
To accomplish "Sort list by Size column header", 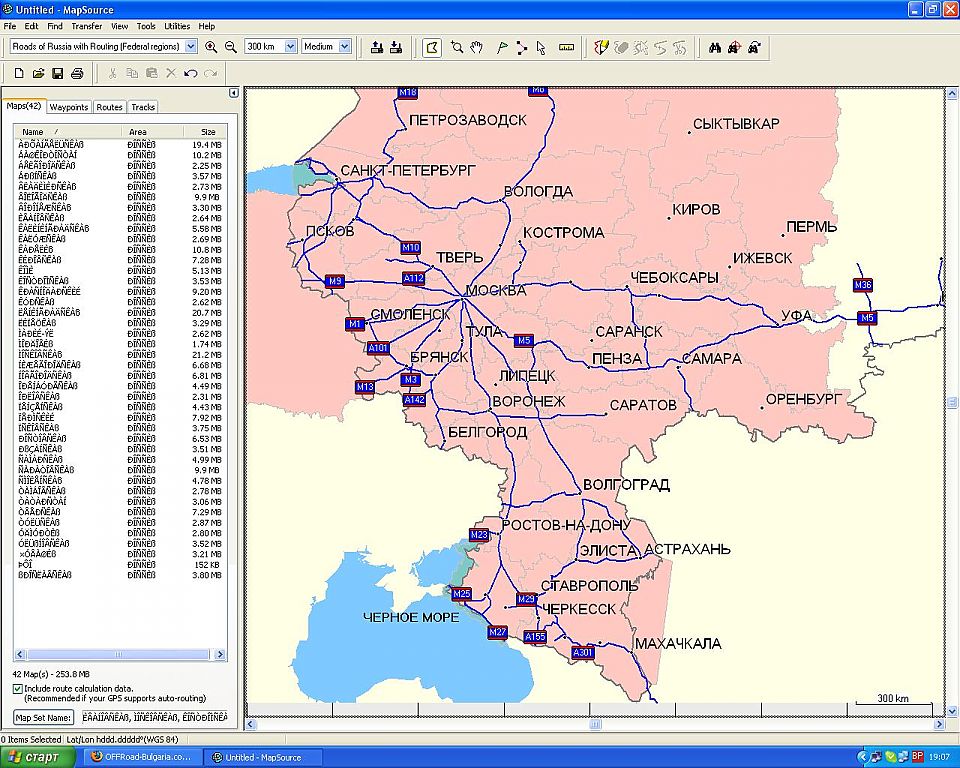I will [207, 132].
